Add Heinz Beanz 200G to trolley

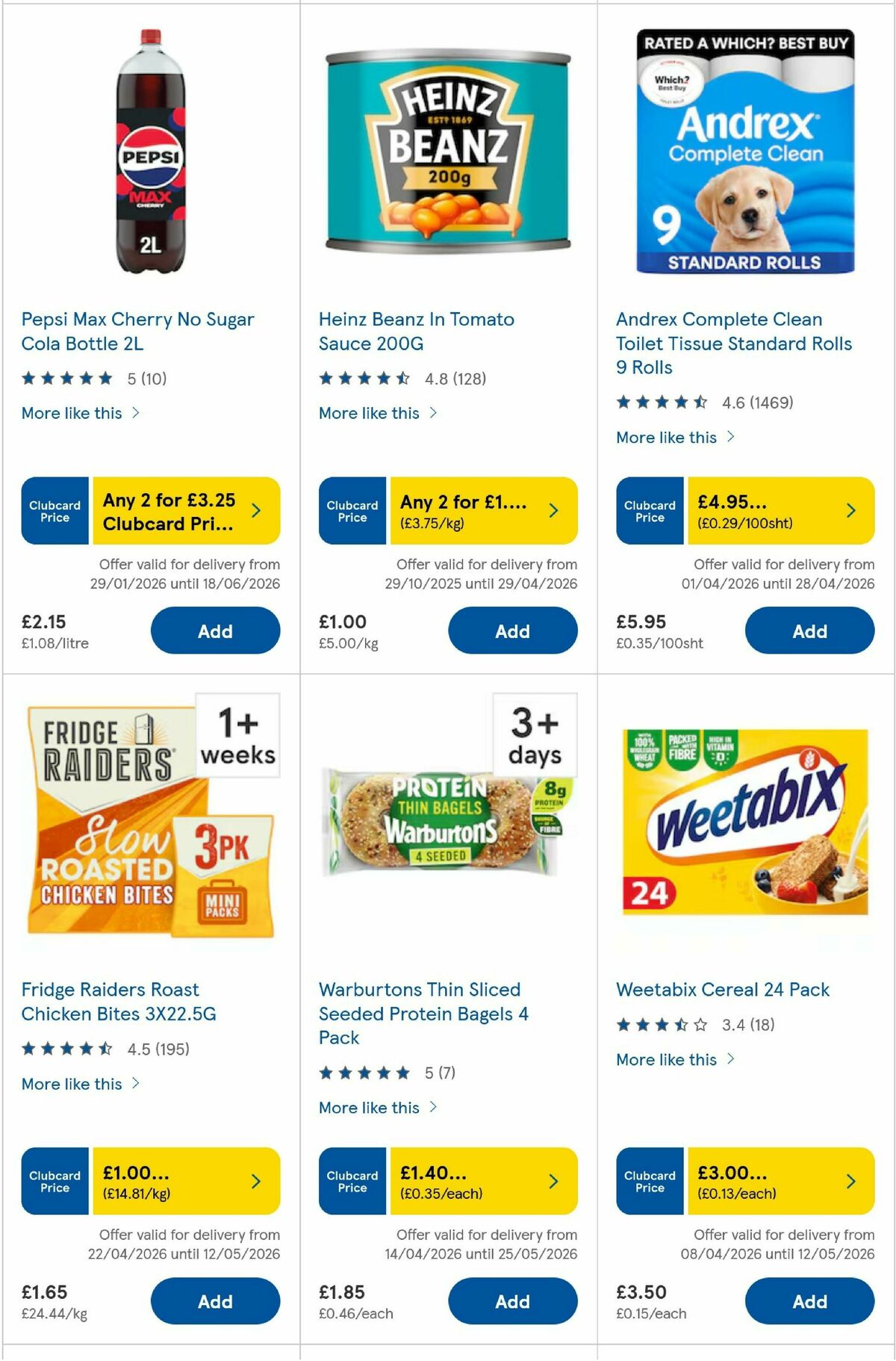pos(512,630)
